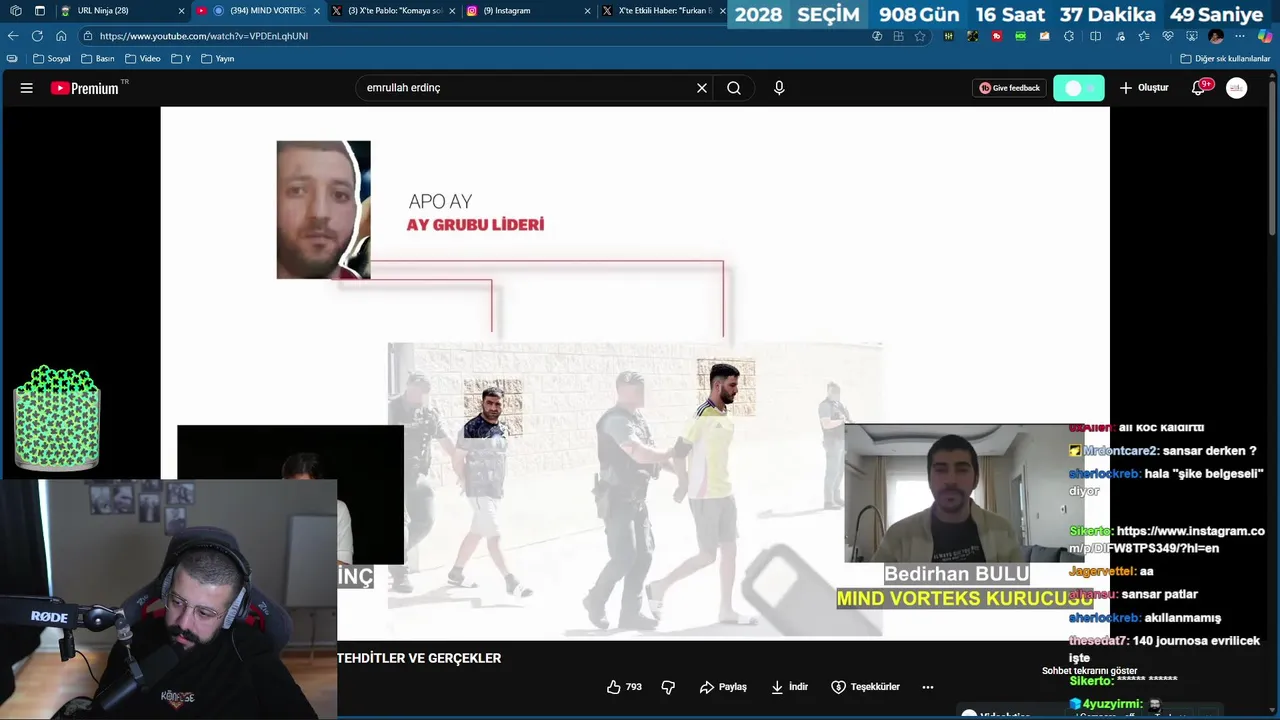The image size is (1280, 720).
Task: Open the Yayın bookmarks folder
Action: 218,59
